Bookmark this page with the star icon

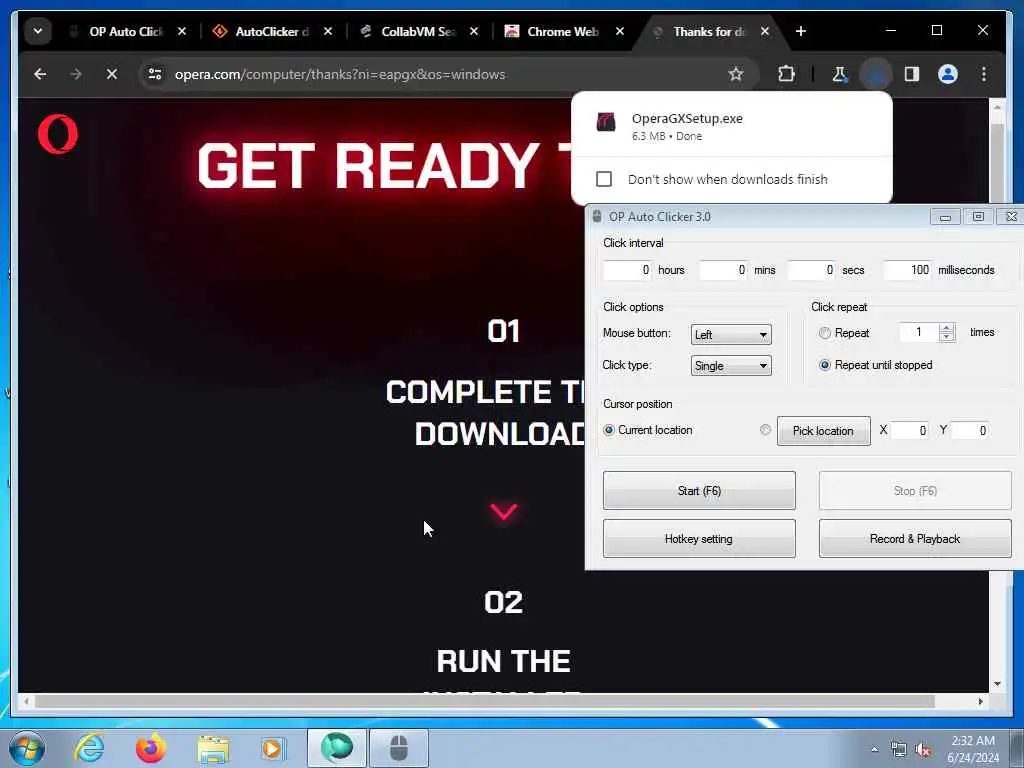point(736,74)
